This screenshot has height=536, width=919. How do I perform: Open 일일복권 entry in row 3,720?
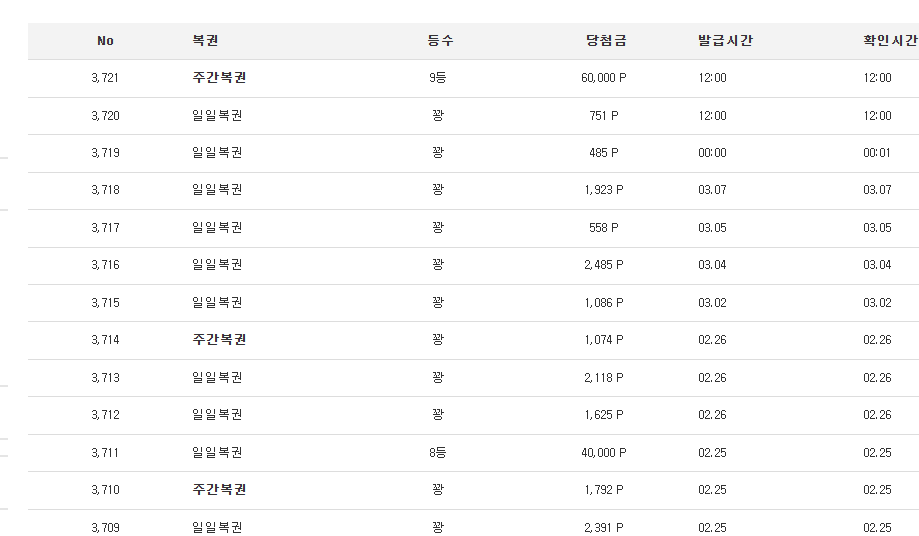(217, 116)
